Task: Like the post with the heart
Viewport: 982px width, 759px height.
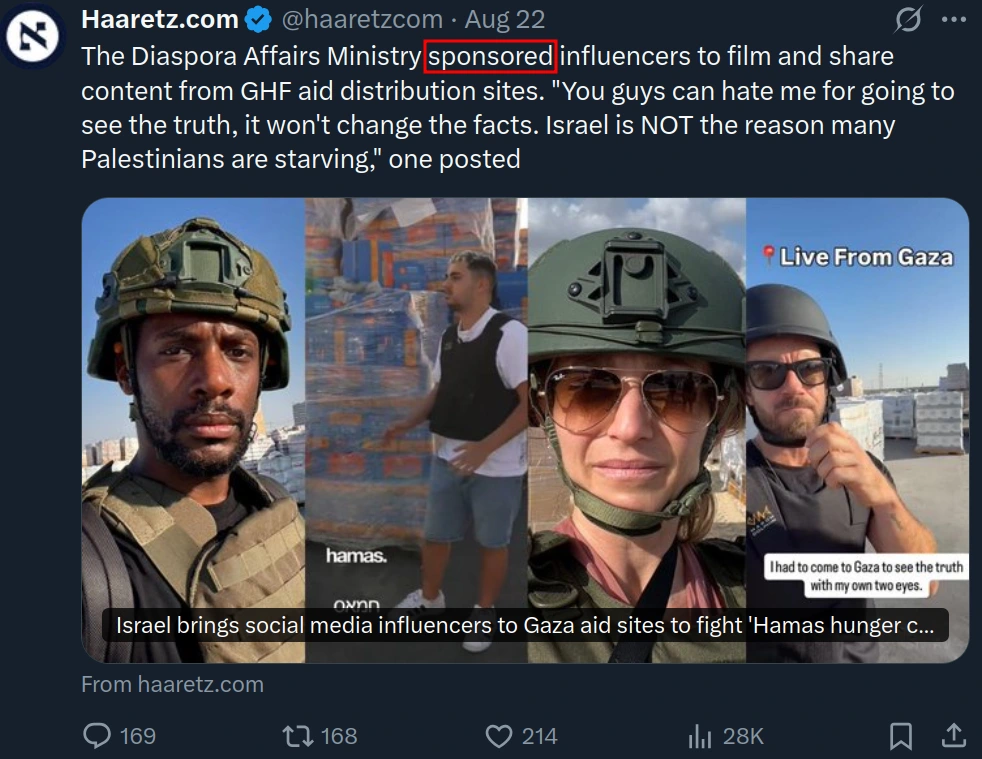Action: [x=499, y=736]
